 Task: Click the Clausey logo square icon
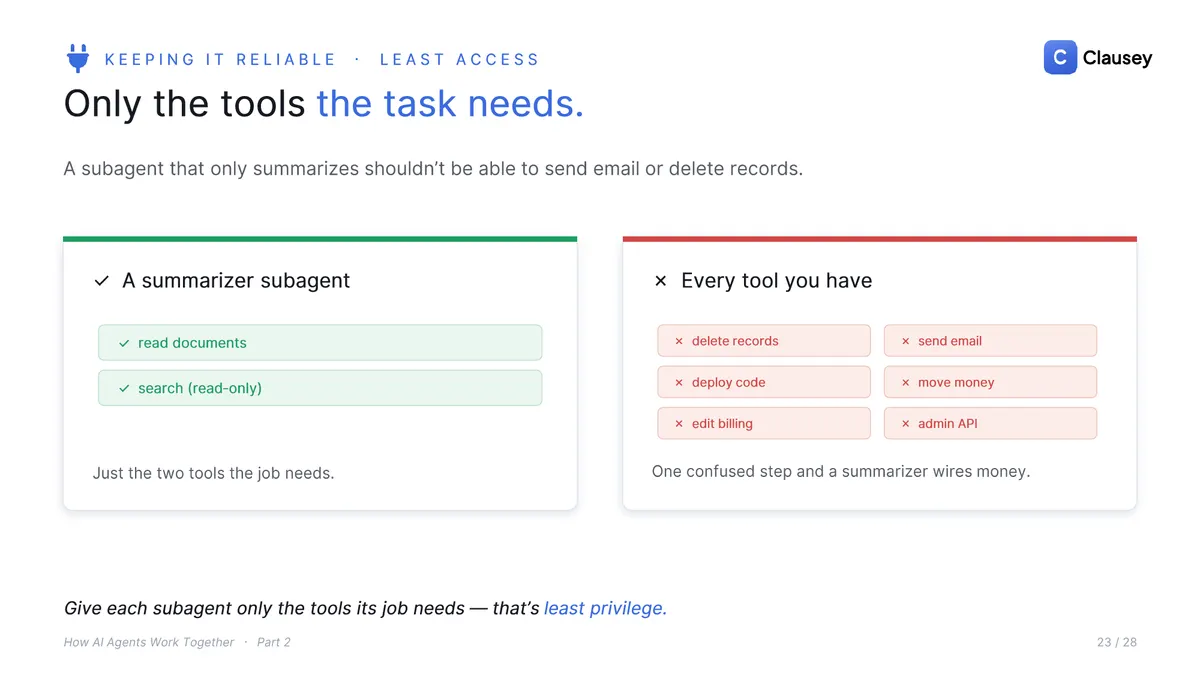click(1060, 58)
